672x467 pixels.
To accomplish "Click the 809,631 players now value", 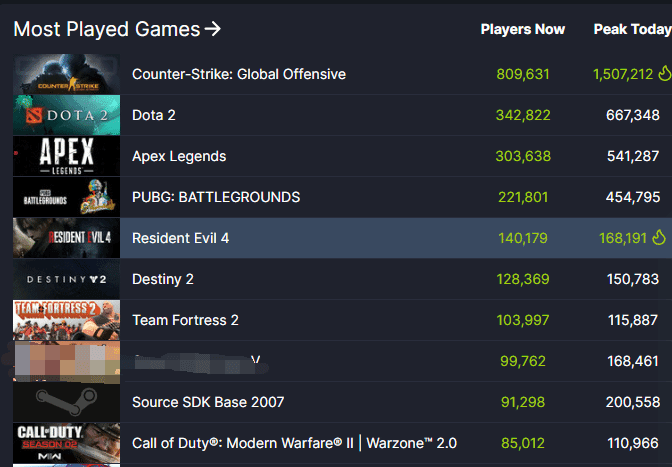I will pyautogui.click(x=523, y=74).
